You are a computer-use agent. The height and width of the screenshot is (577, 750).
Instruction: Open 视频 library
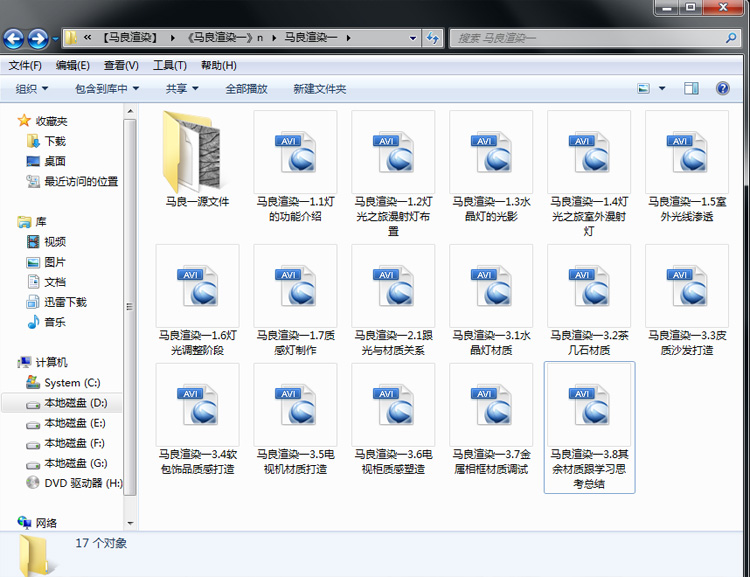coord(55,242)
